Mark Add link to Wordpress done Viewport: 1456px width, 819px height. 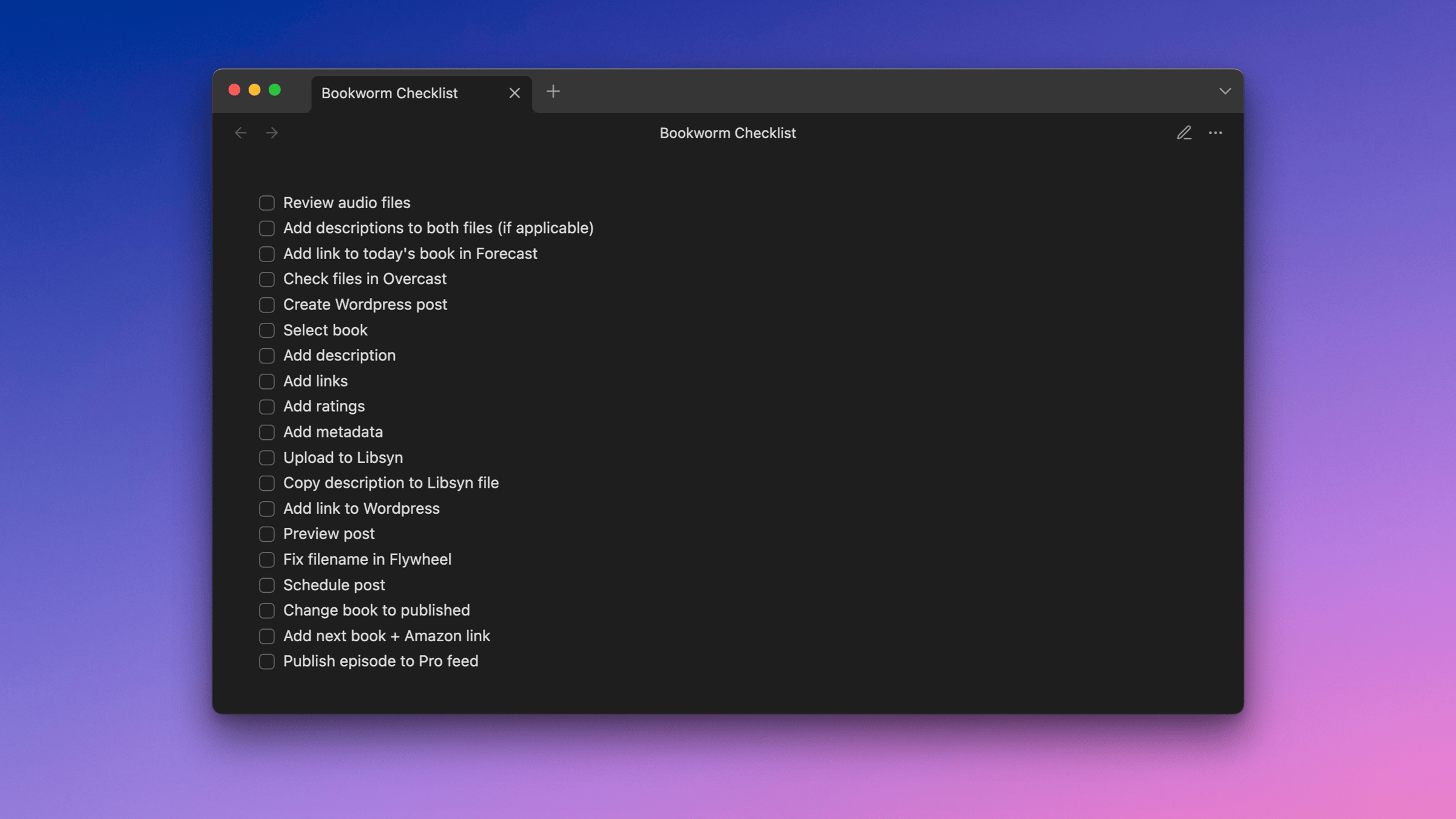[x=266, y=508]
